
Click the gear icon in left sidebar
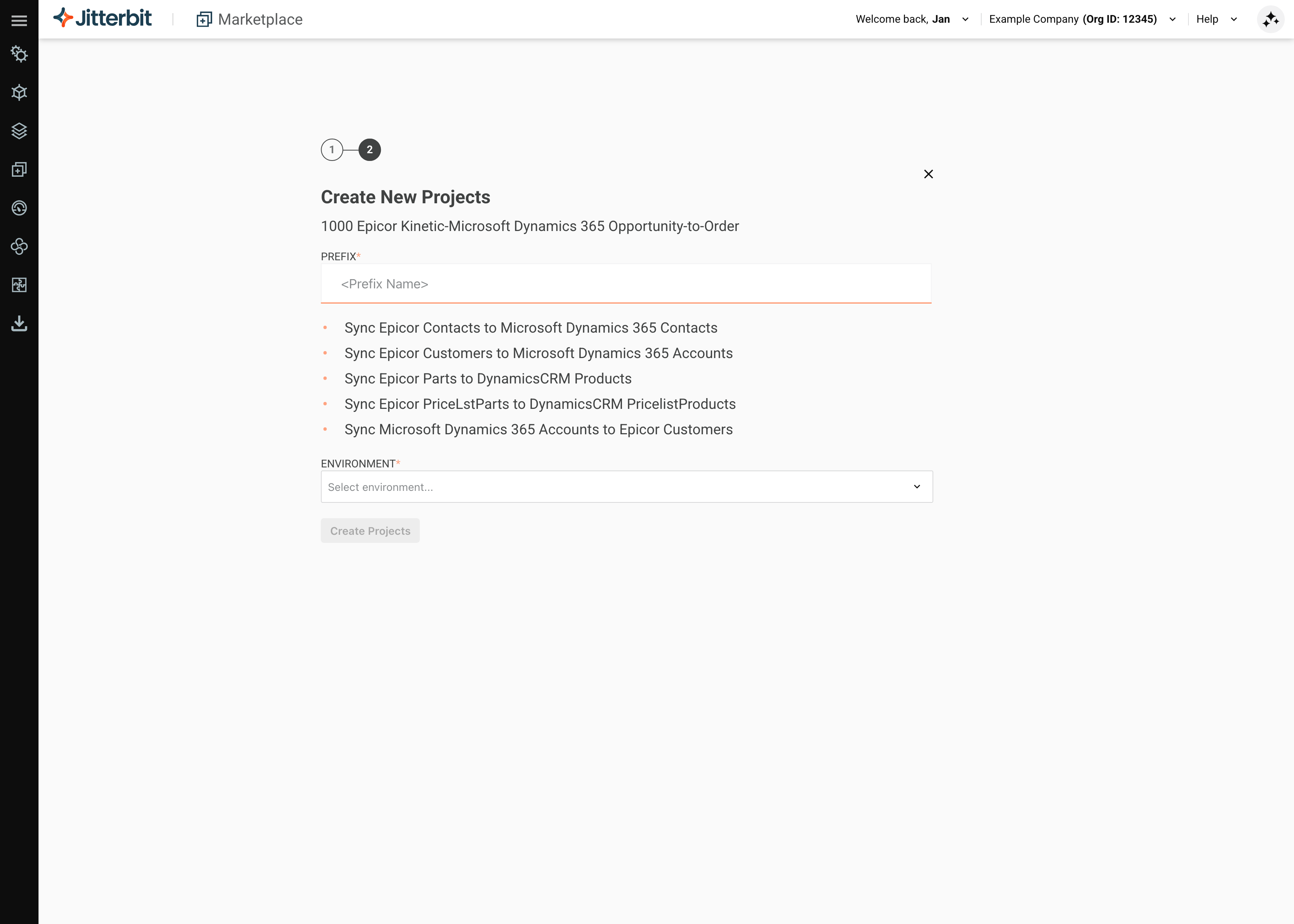pos(19,54)
